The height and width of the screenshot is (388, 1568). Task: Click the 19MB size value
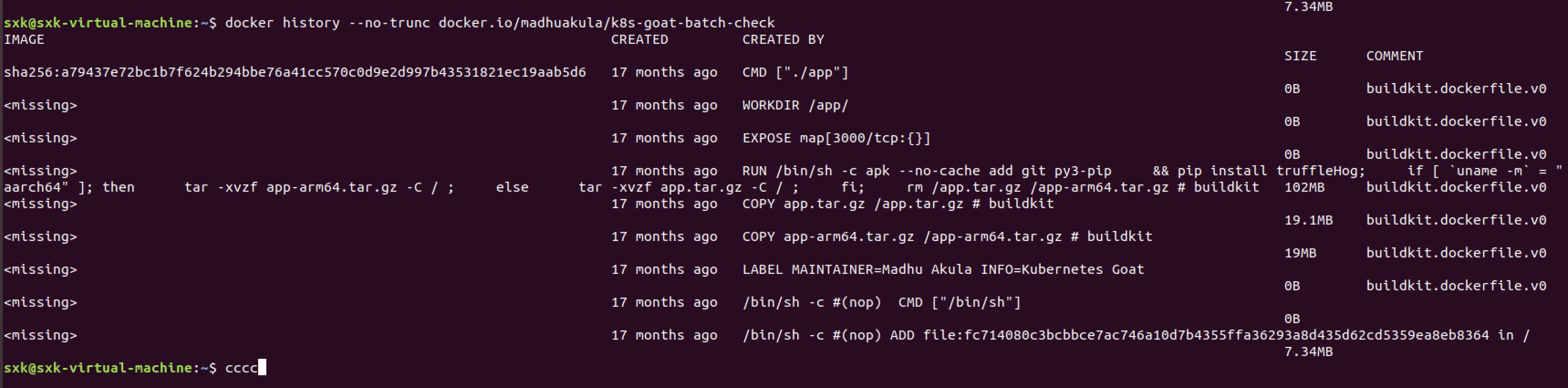[x=1300, y=253]
